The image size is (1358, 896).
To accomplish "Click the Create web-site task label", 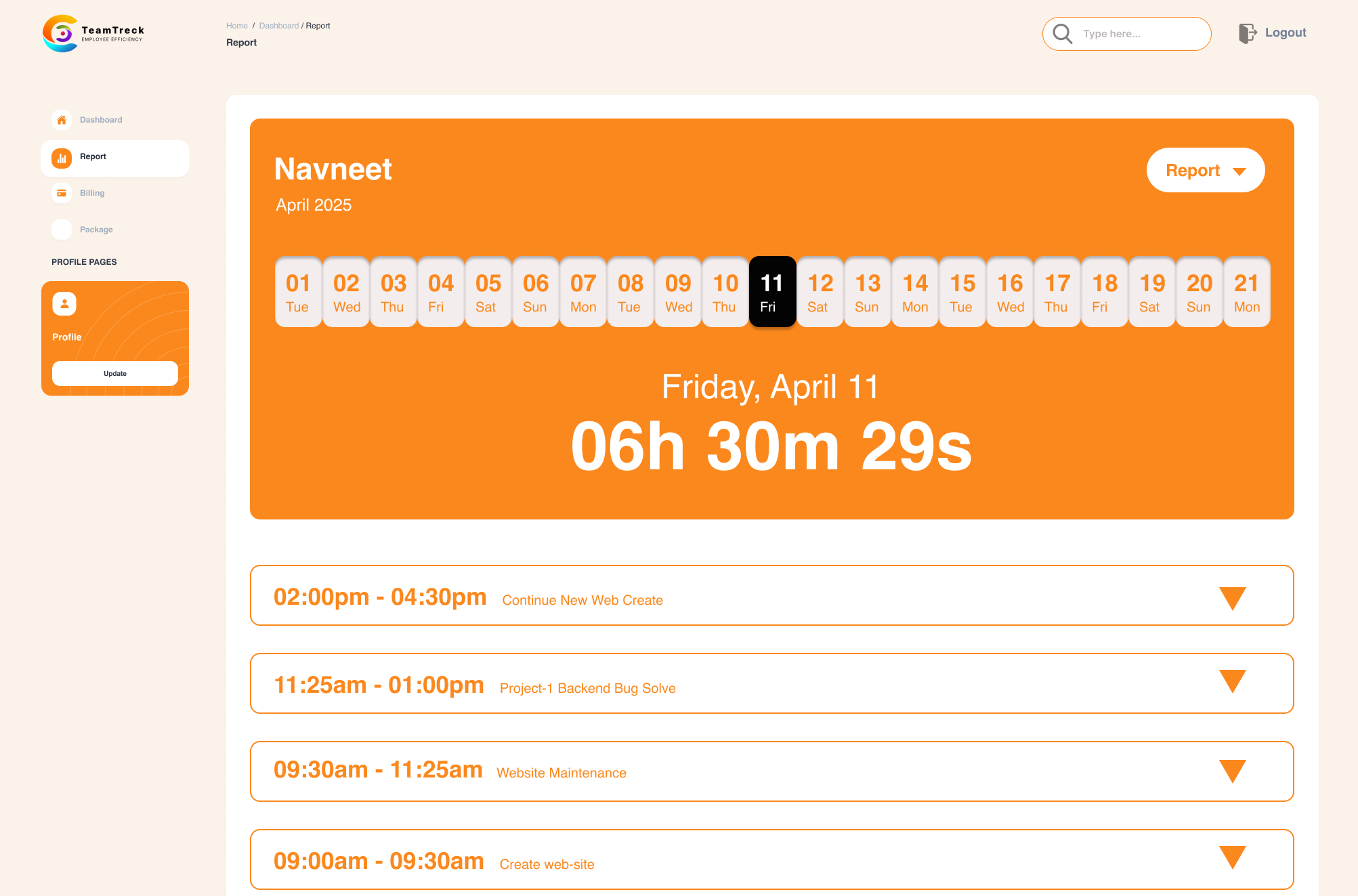I will [x=547, y=864].
